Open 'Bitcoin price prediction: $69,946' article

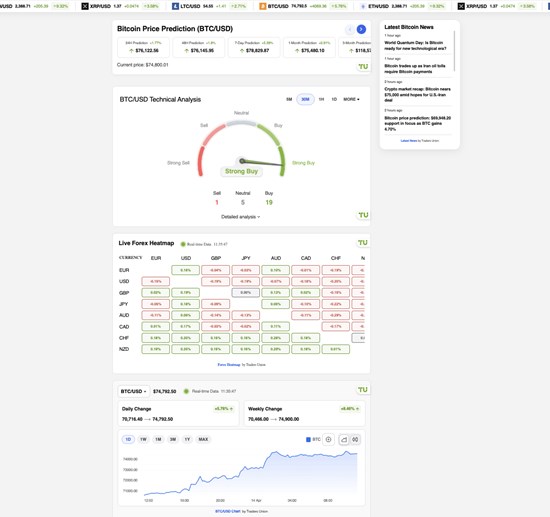pos(417,123)
